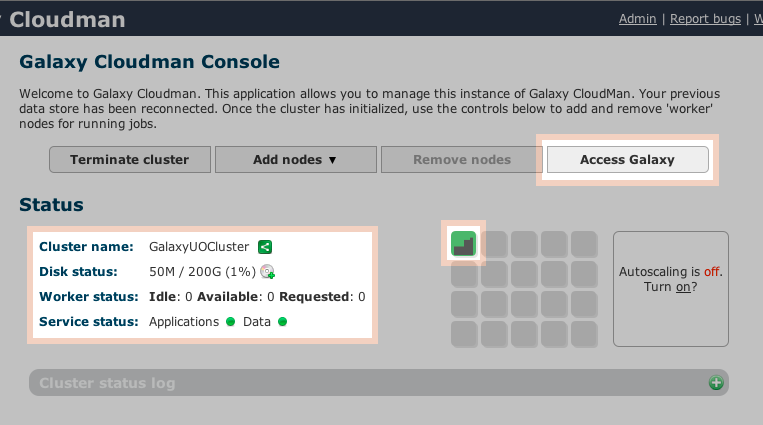The image size is (763, 425).
Task: Click the 'Disk status:' label
Action: point(78,272)
